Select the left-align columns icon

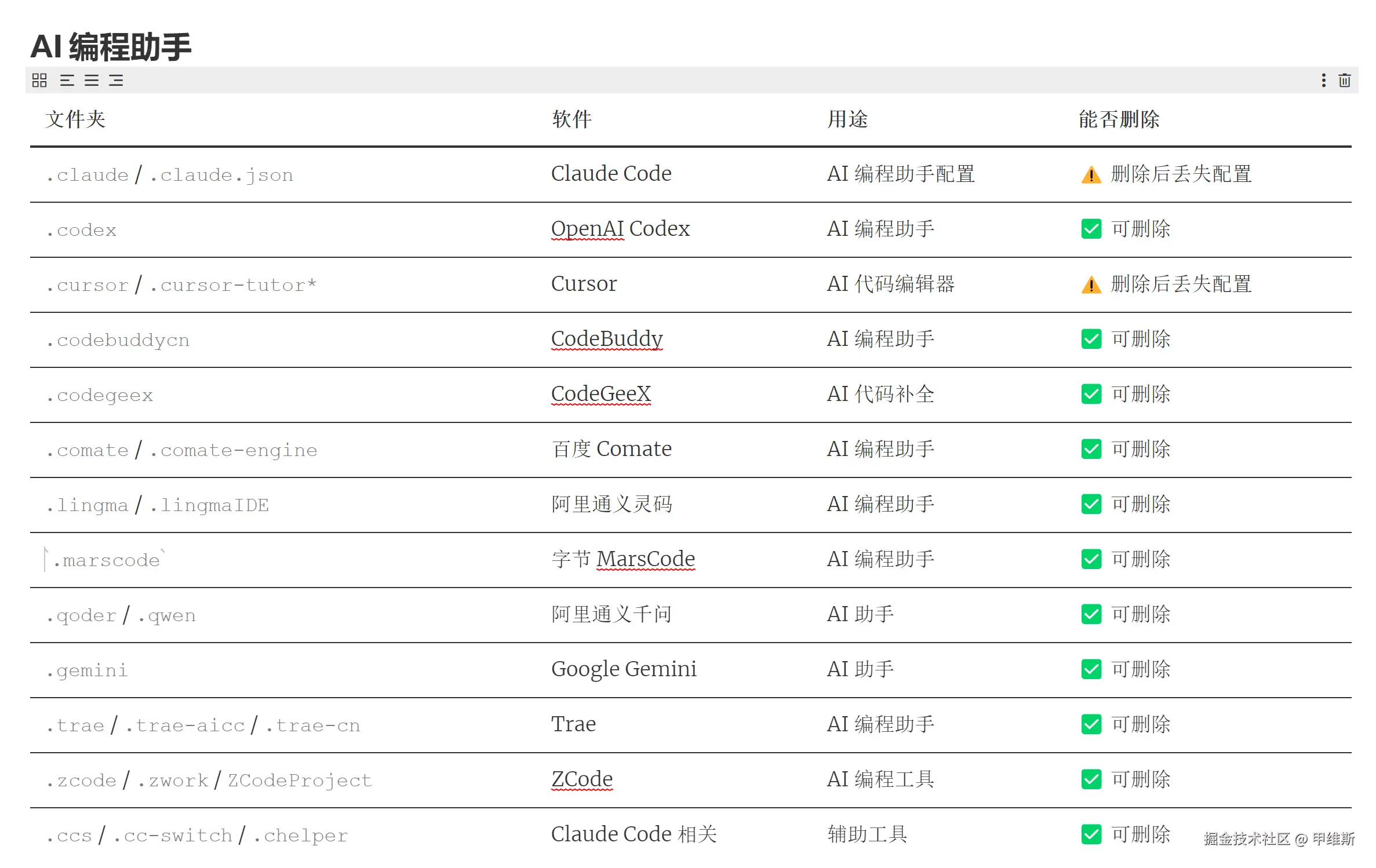click(67, 81)
